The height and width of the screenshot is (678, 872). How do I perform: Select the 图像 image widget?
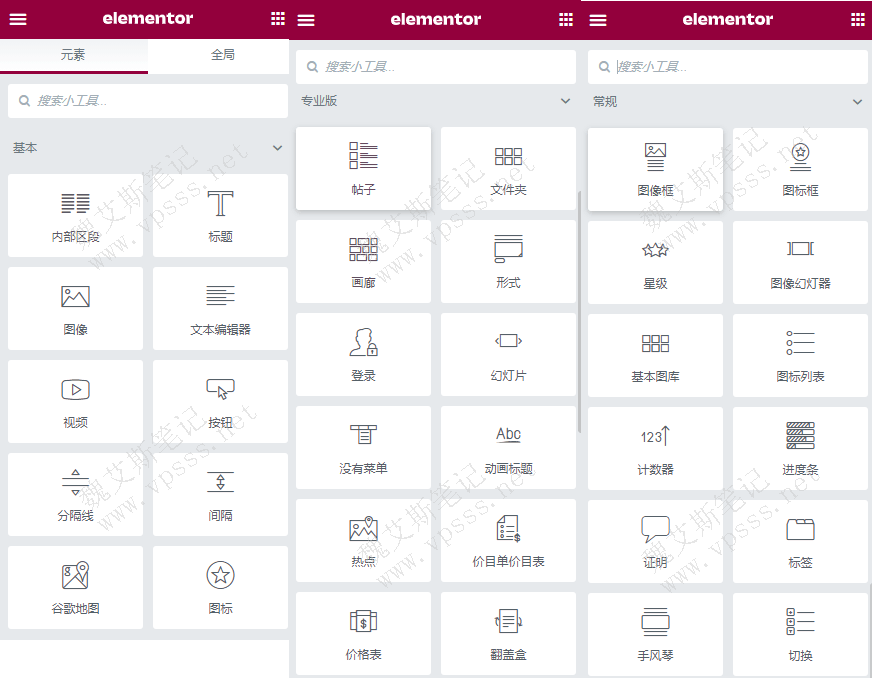coord(76,309)
